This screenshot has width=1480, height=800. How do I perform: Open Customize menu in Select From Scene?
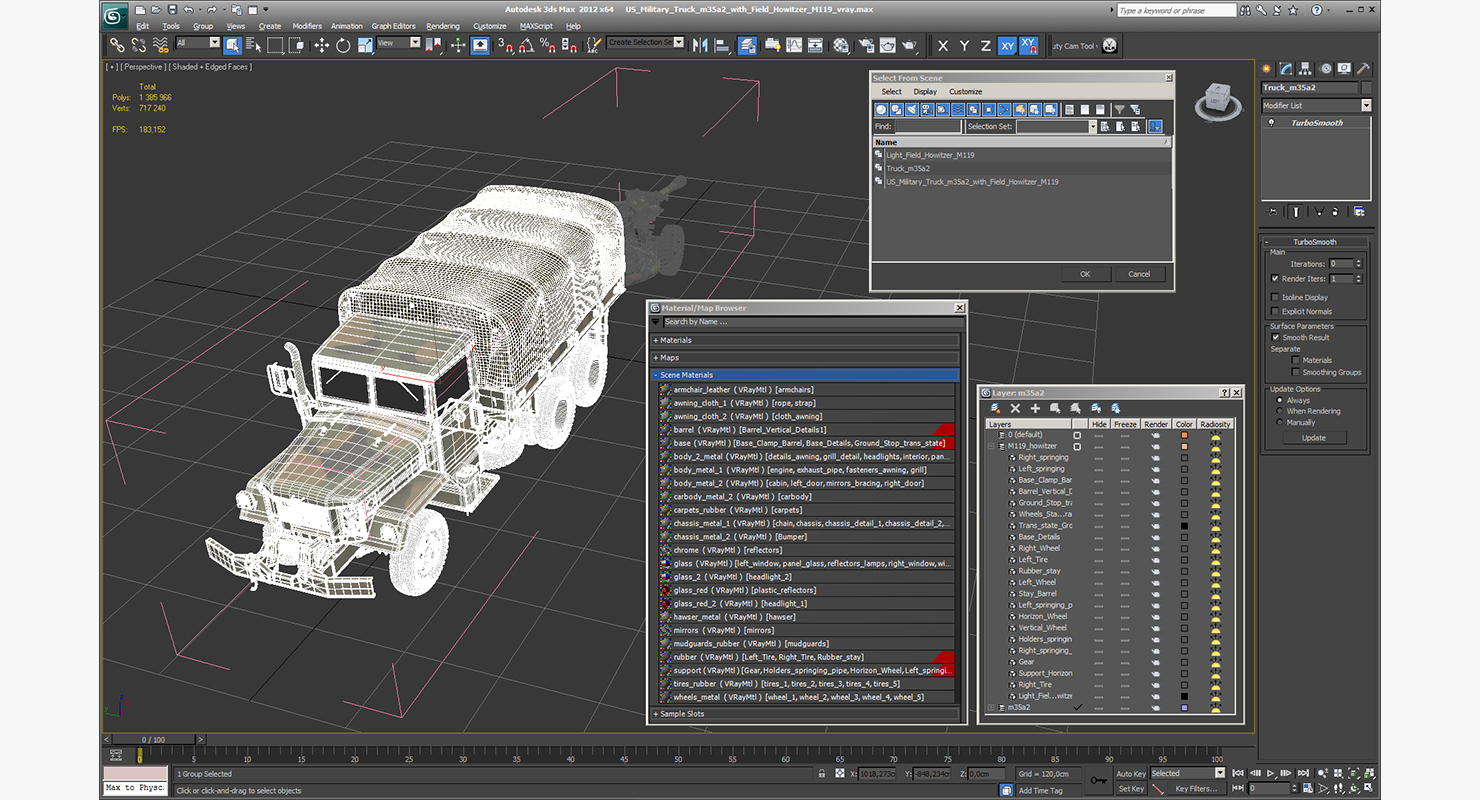[x=965, y=91]
